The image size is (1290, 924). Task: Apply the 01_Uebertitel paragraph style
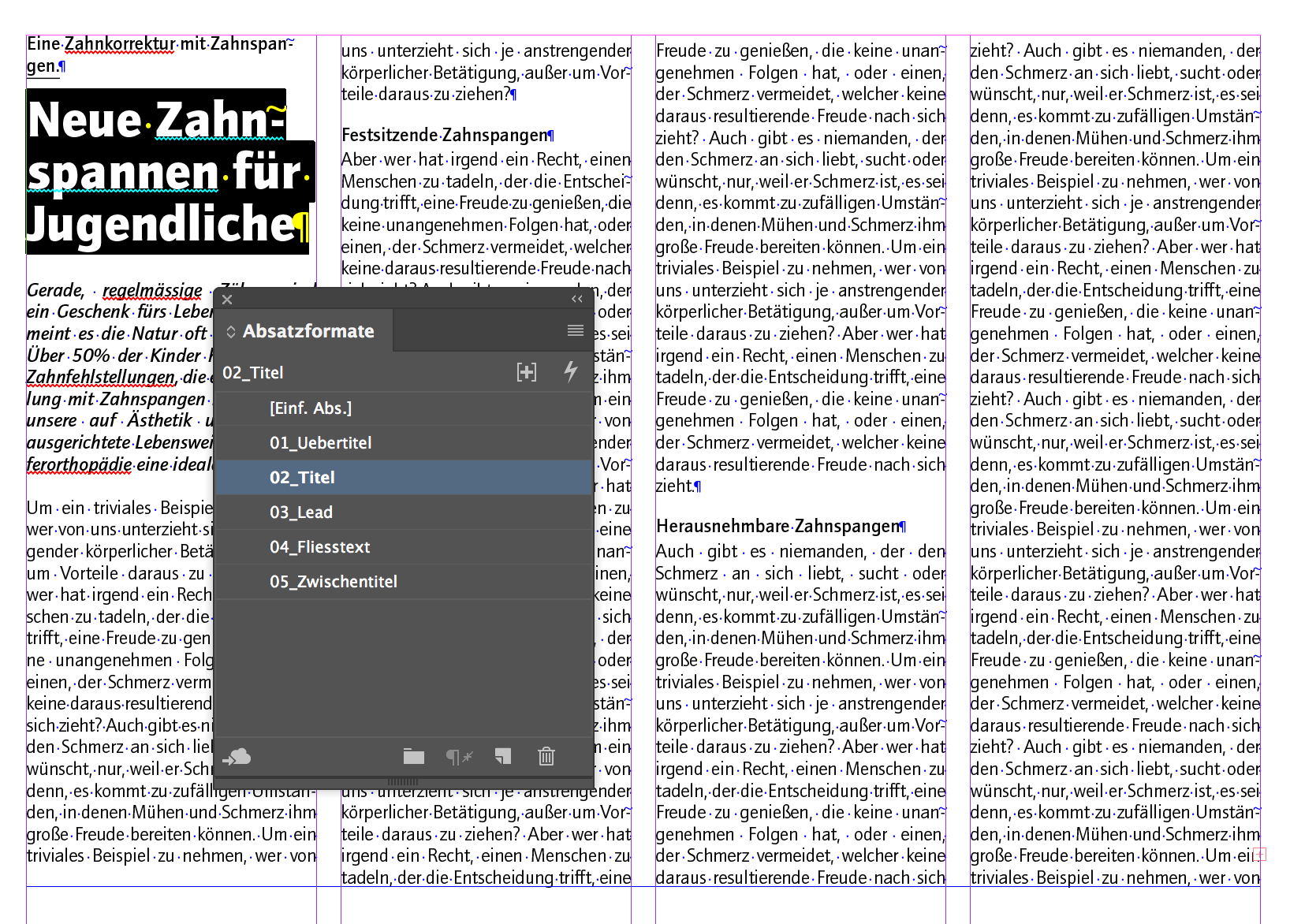click(404, 443)
